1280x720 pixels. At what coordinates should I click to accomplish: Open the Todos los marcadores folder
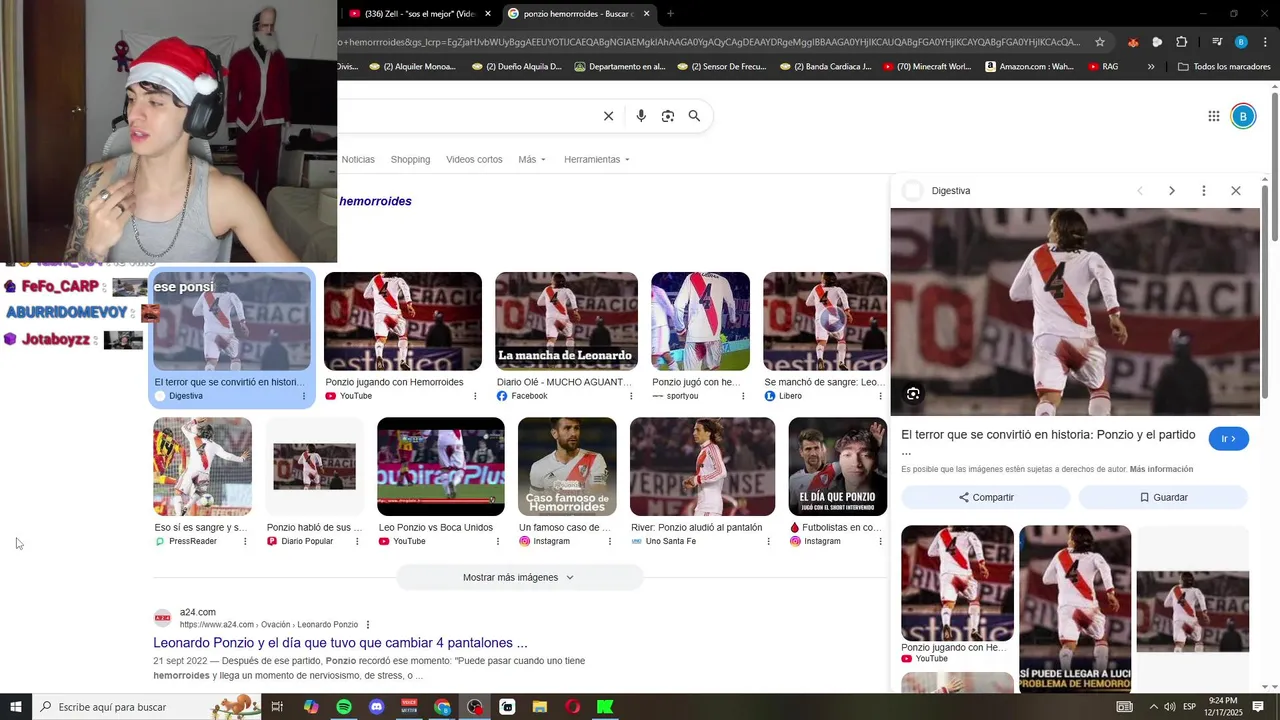[x=1224, y=67]
